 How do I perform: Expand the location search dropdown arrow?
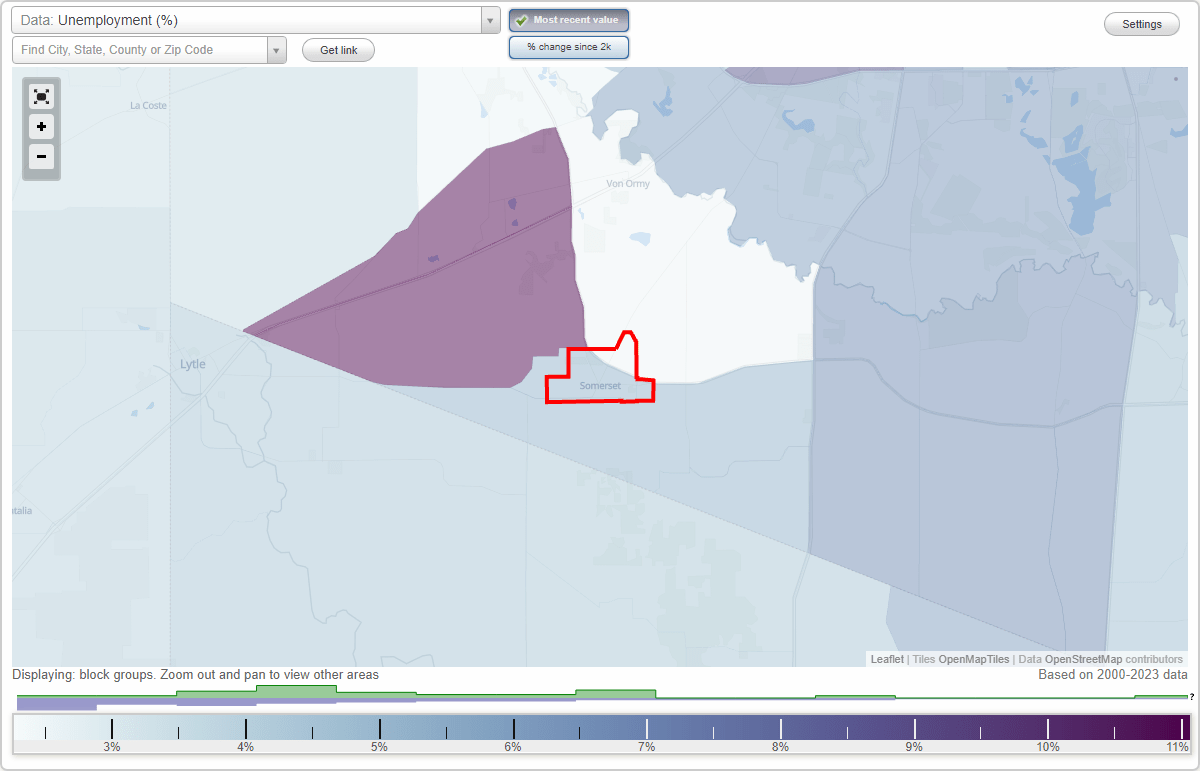pyautogui.click(x=276, y=50)
